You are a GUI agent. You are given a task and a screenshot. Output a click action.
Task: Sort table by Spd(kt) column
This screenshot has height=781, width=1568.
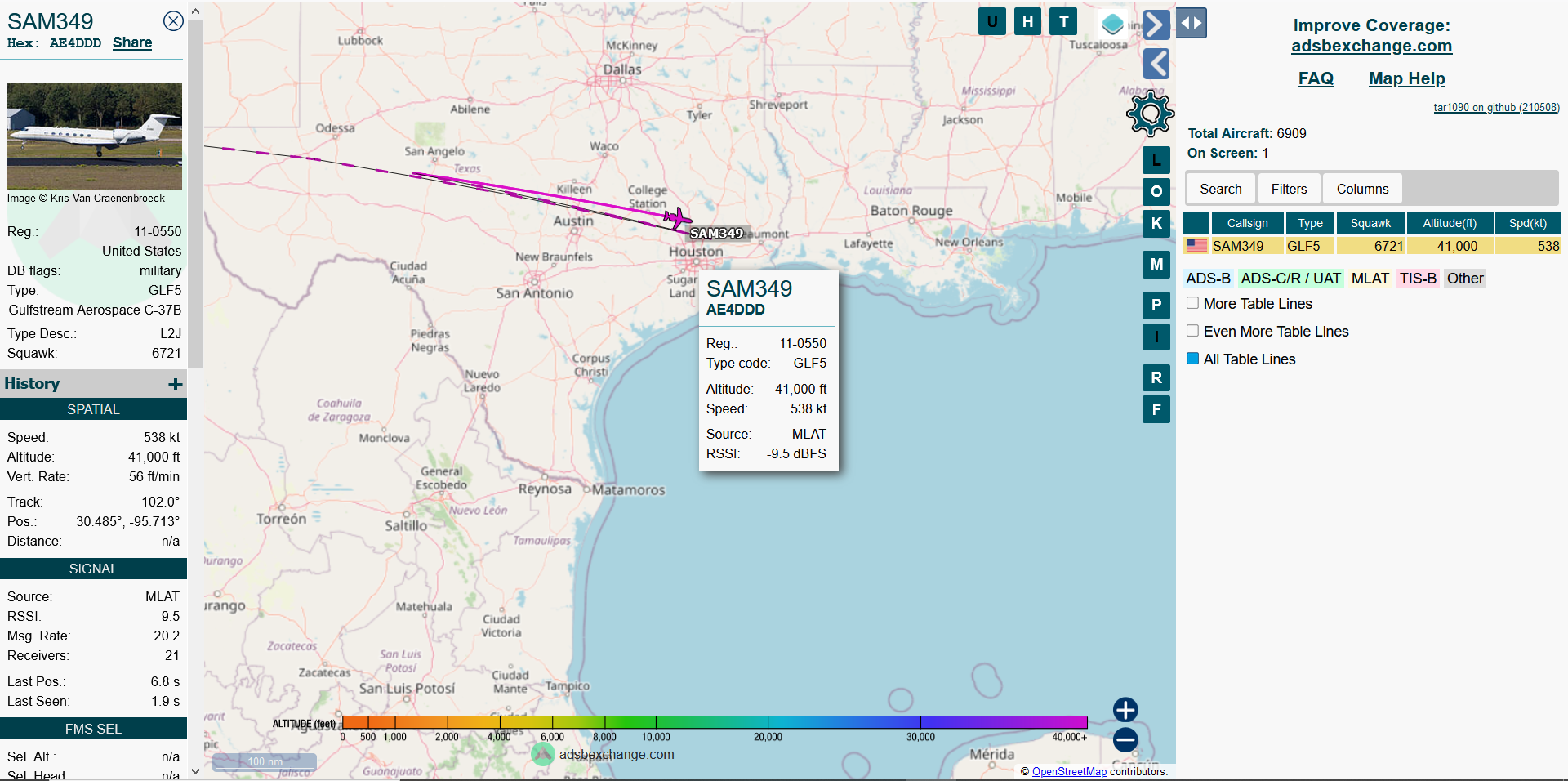click(1527, 223)
